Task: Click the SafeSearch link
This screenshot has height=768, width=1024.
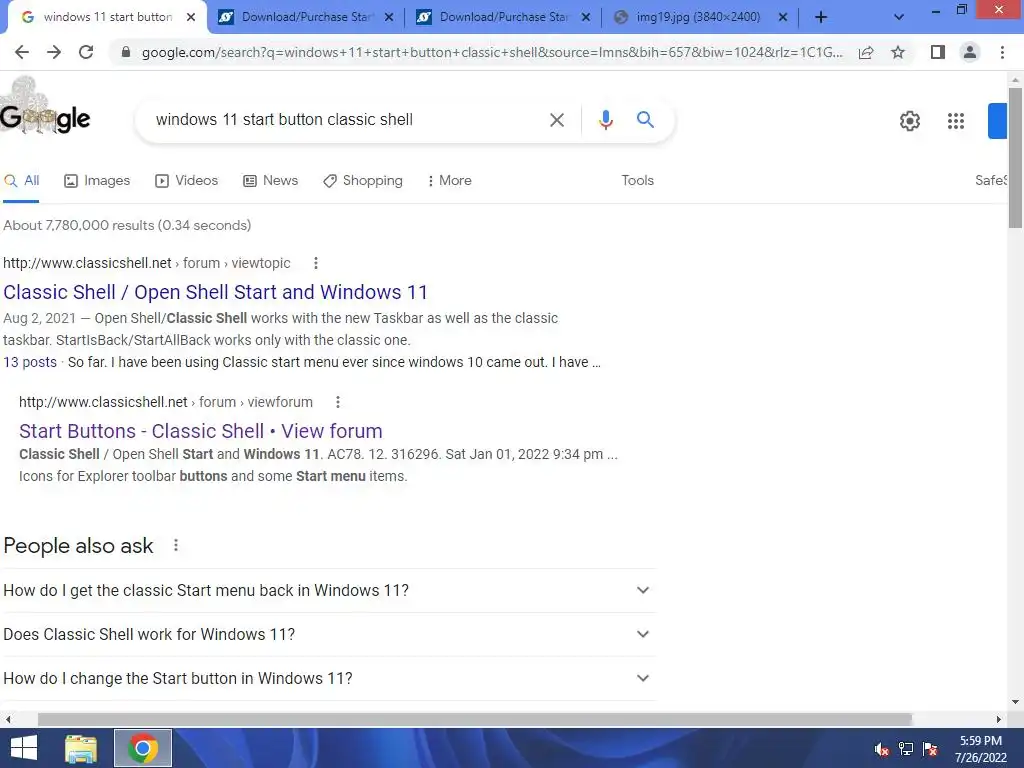Action: tap(991, 180)
